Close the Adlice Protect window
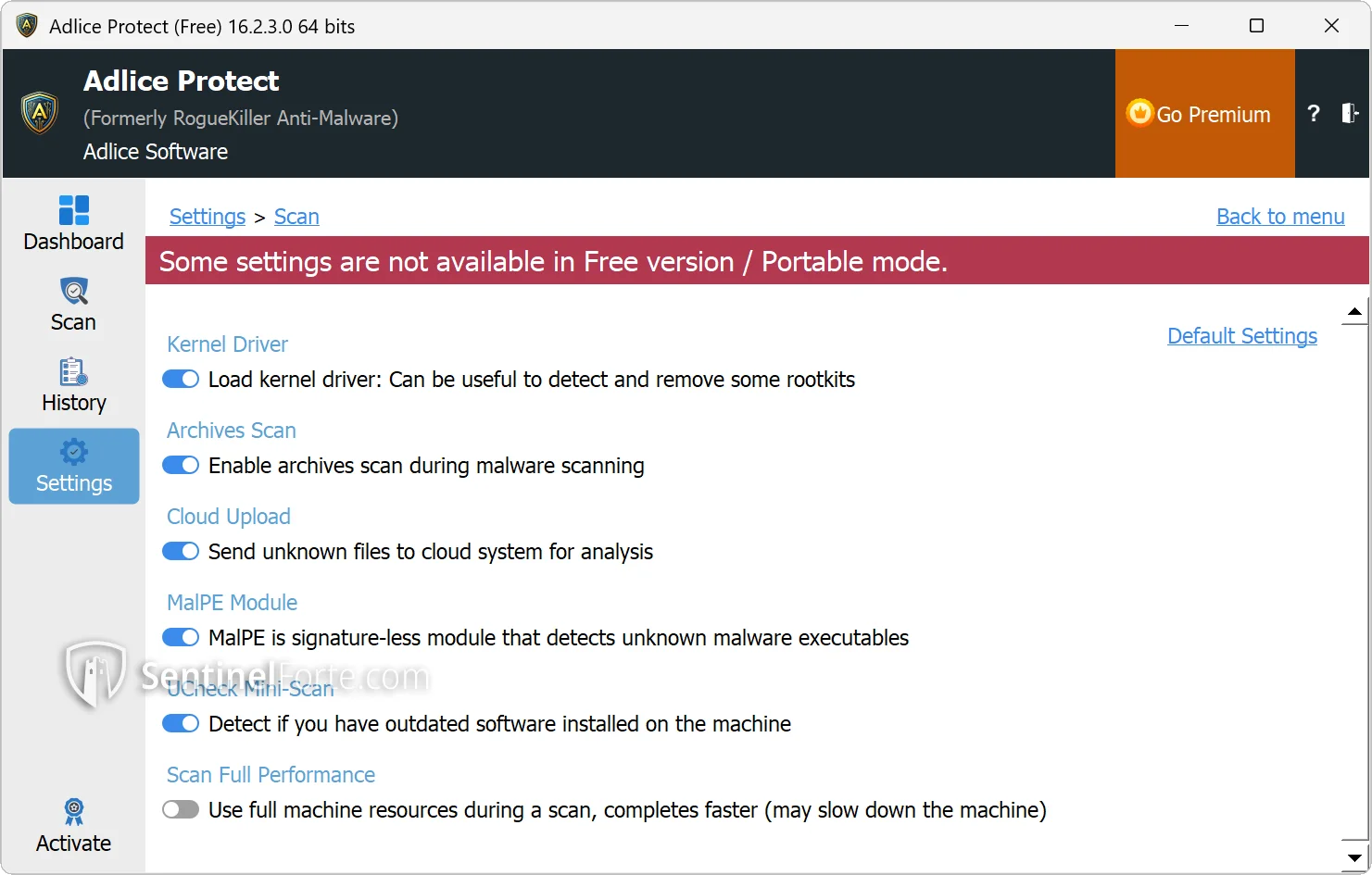 click(x=1331, y=26)
